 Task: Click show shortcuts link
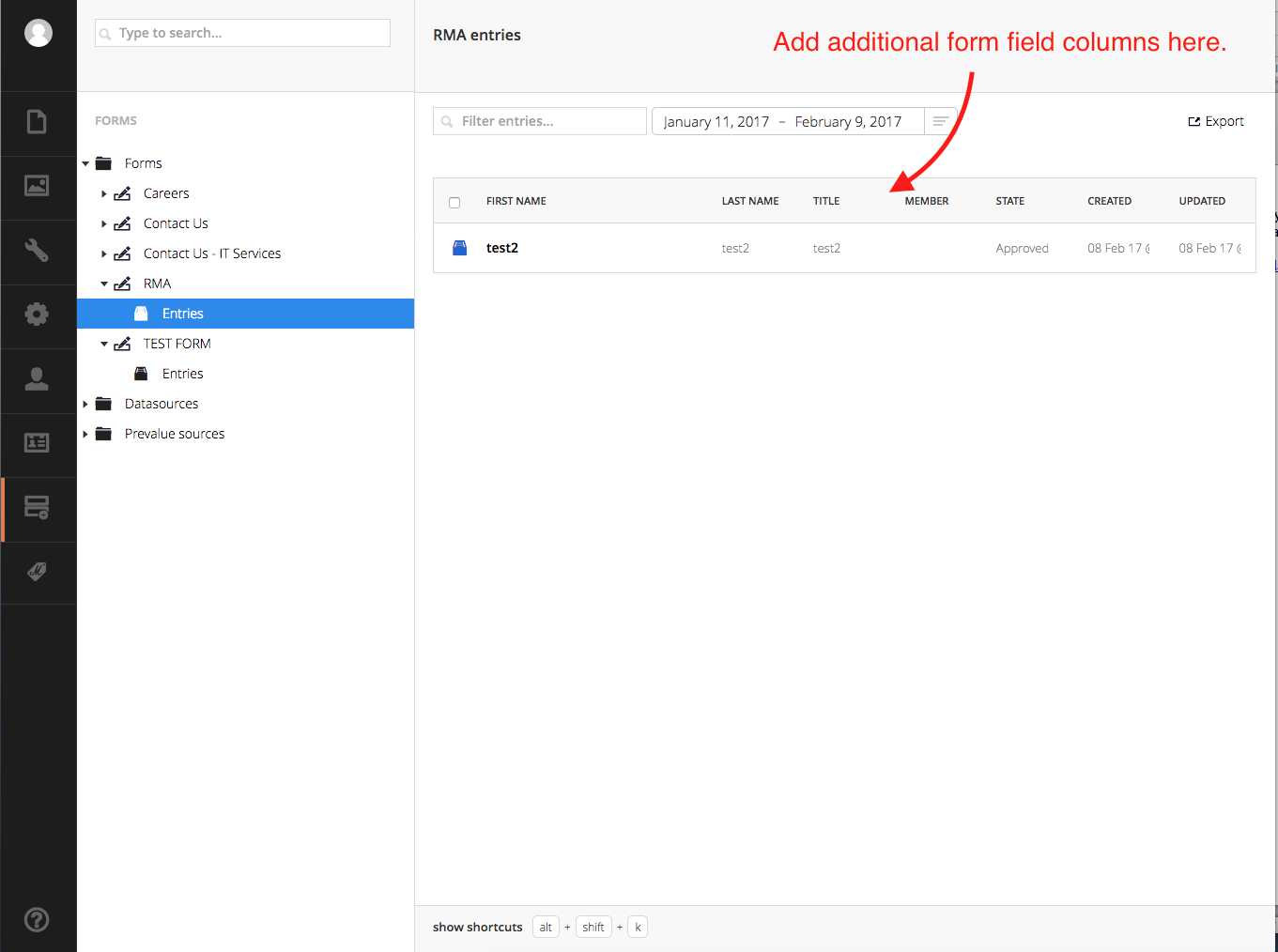pos(477,927)
